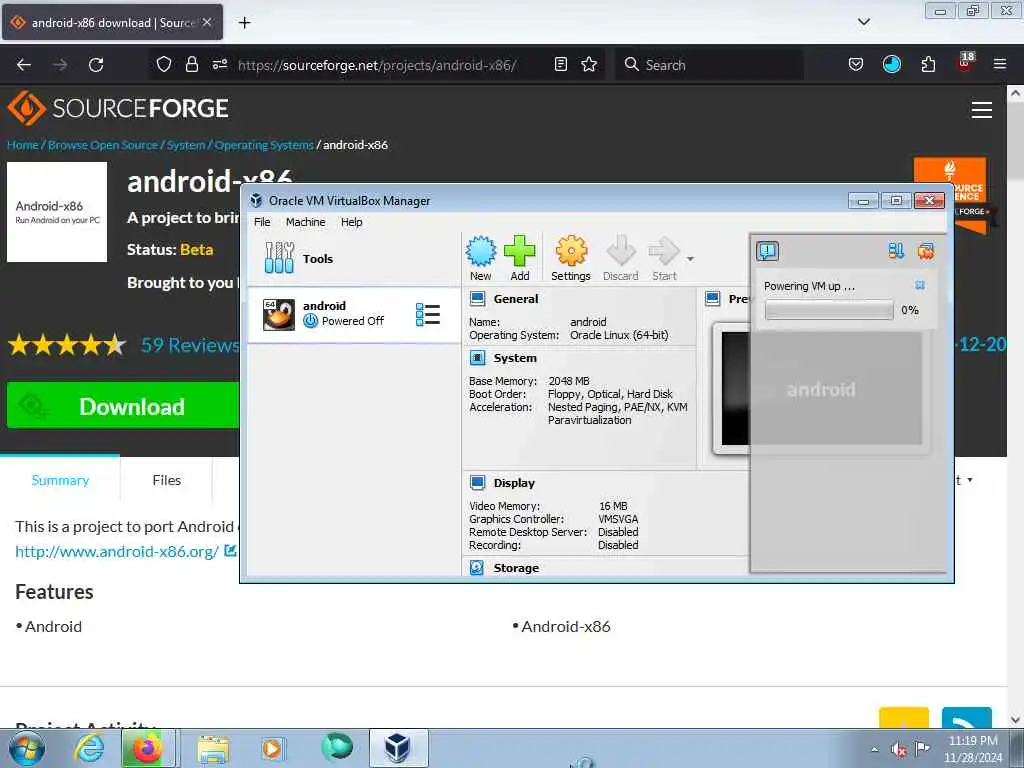Image resolution: width=1024 pixels, height=768 pixels.
Task: Click the Browse Open Source breadcrumb
Action: 103,145
